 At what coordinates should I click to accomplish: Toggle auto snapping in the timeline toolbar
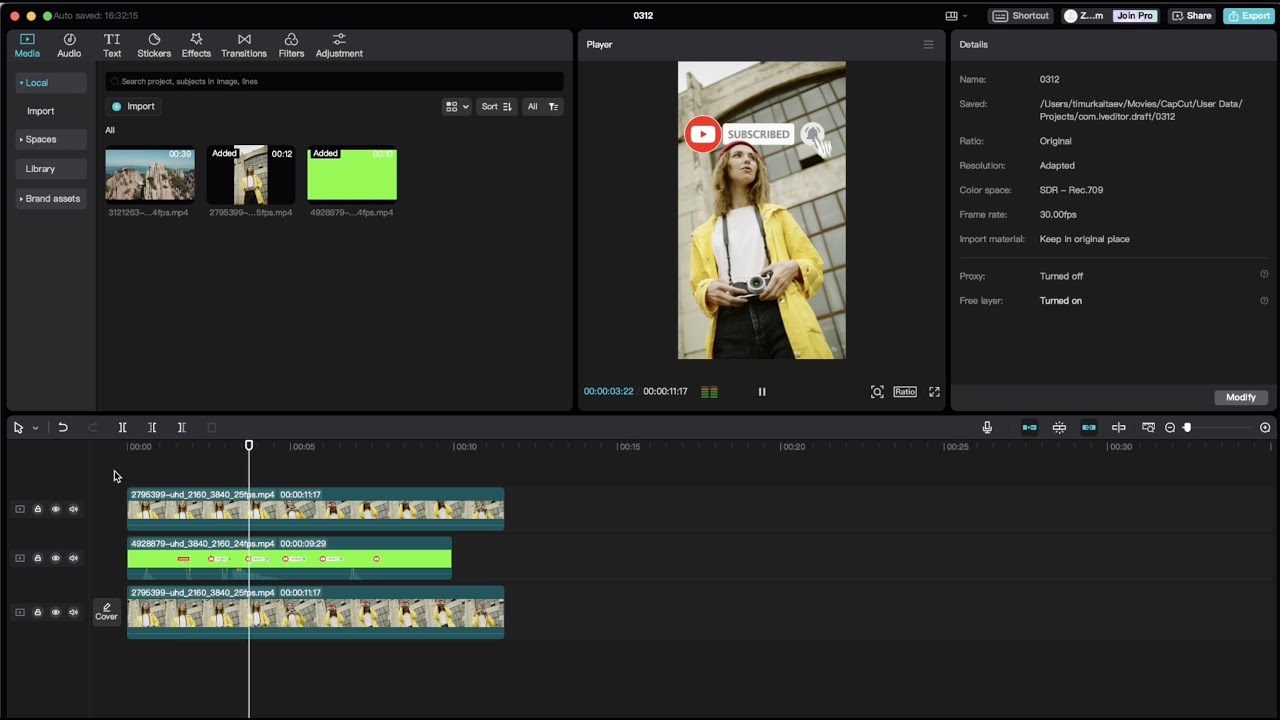click(x=1059, y=427)
